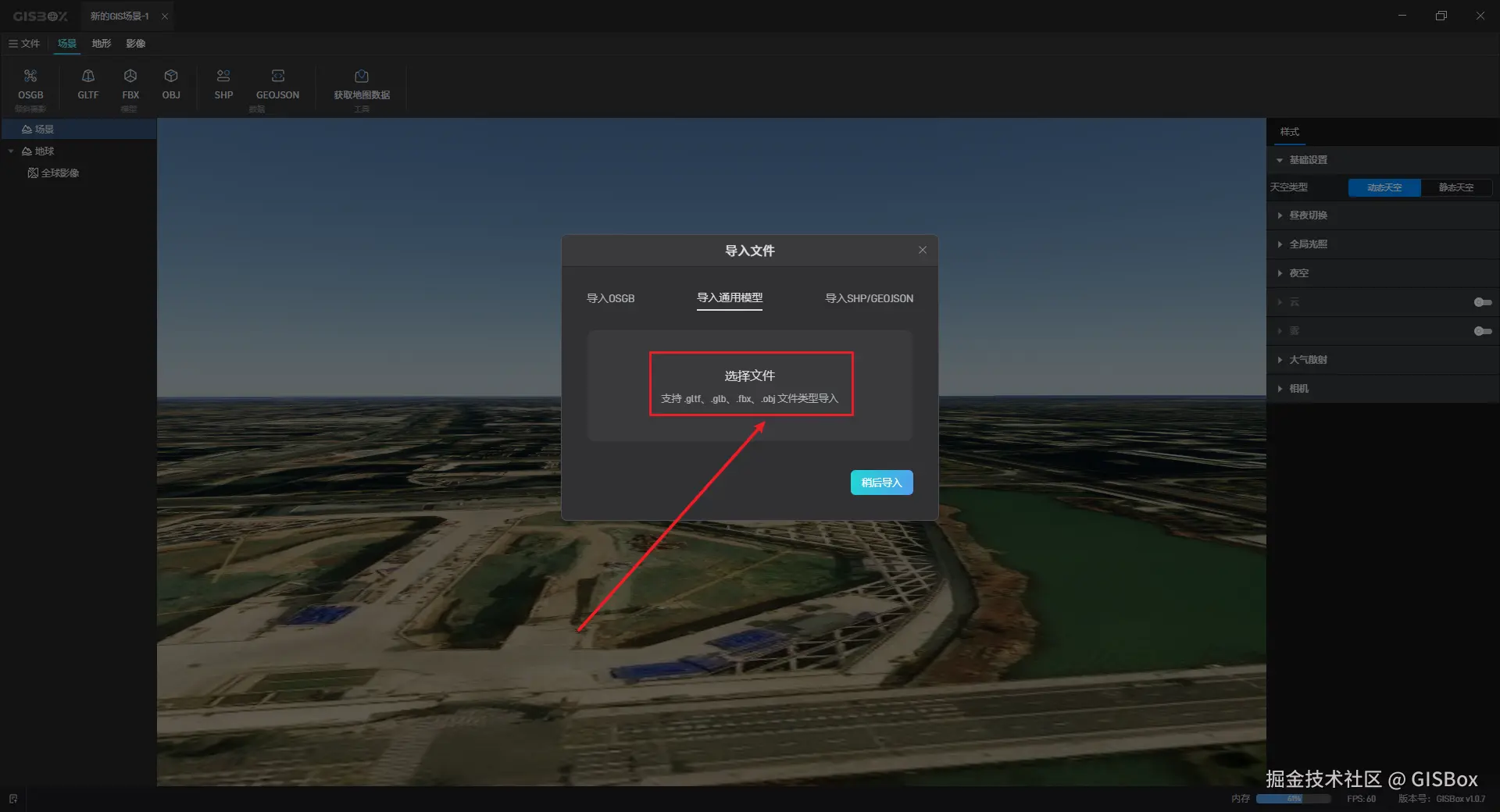The width and height of the screenshot is (1500, 812).
Task: Switch to the 导入OSGB tab
Action: pyautogui.click(x=611, y=298)
